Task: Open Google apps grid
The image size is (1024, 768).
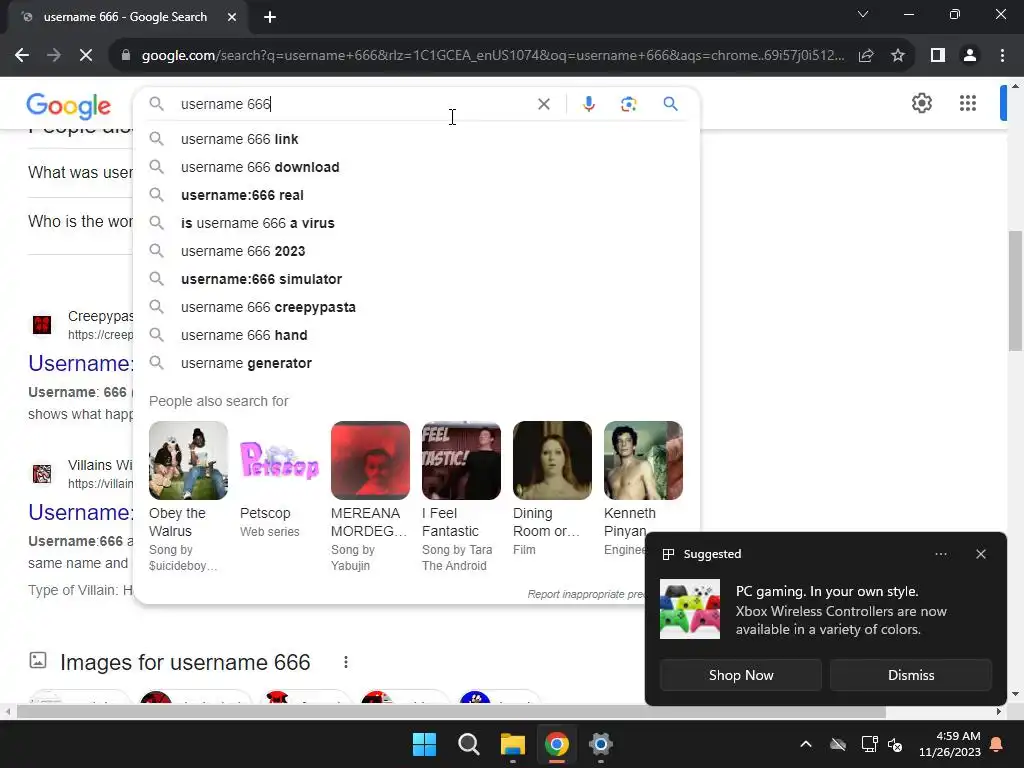Action: pos(968,103)
